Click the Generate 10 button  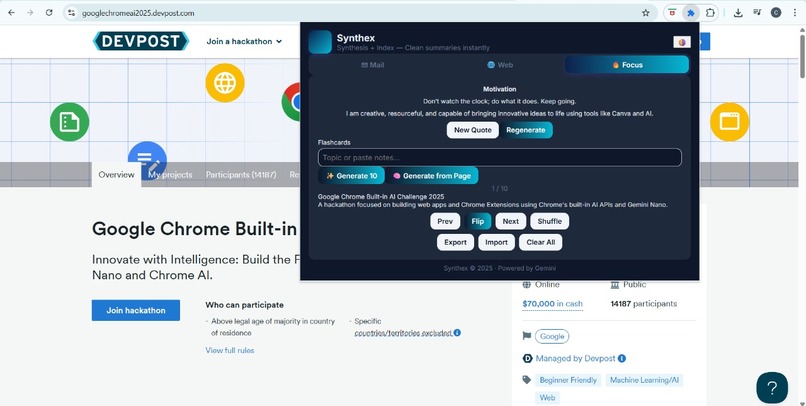point(351,176)
